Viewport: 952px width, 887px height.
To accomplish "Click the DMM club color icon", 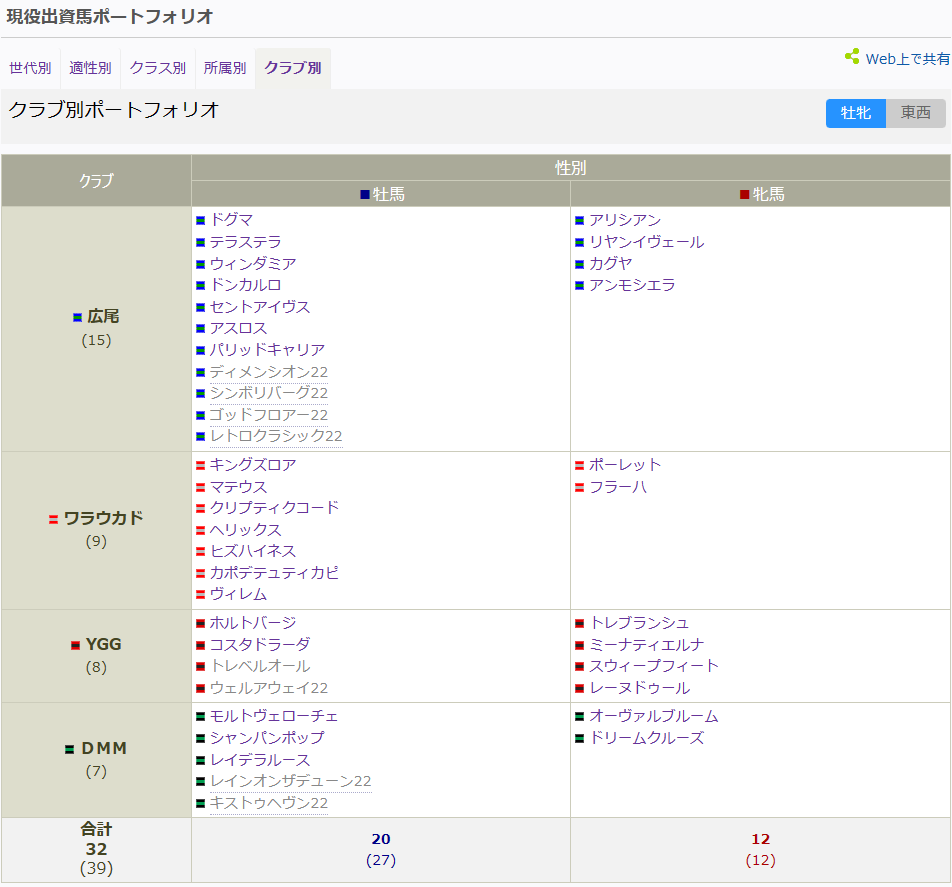I will click(70, 749).
